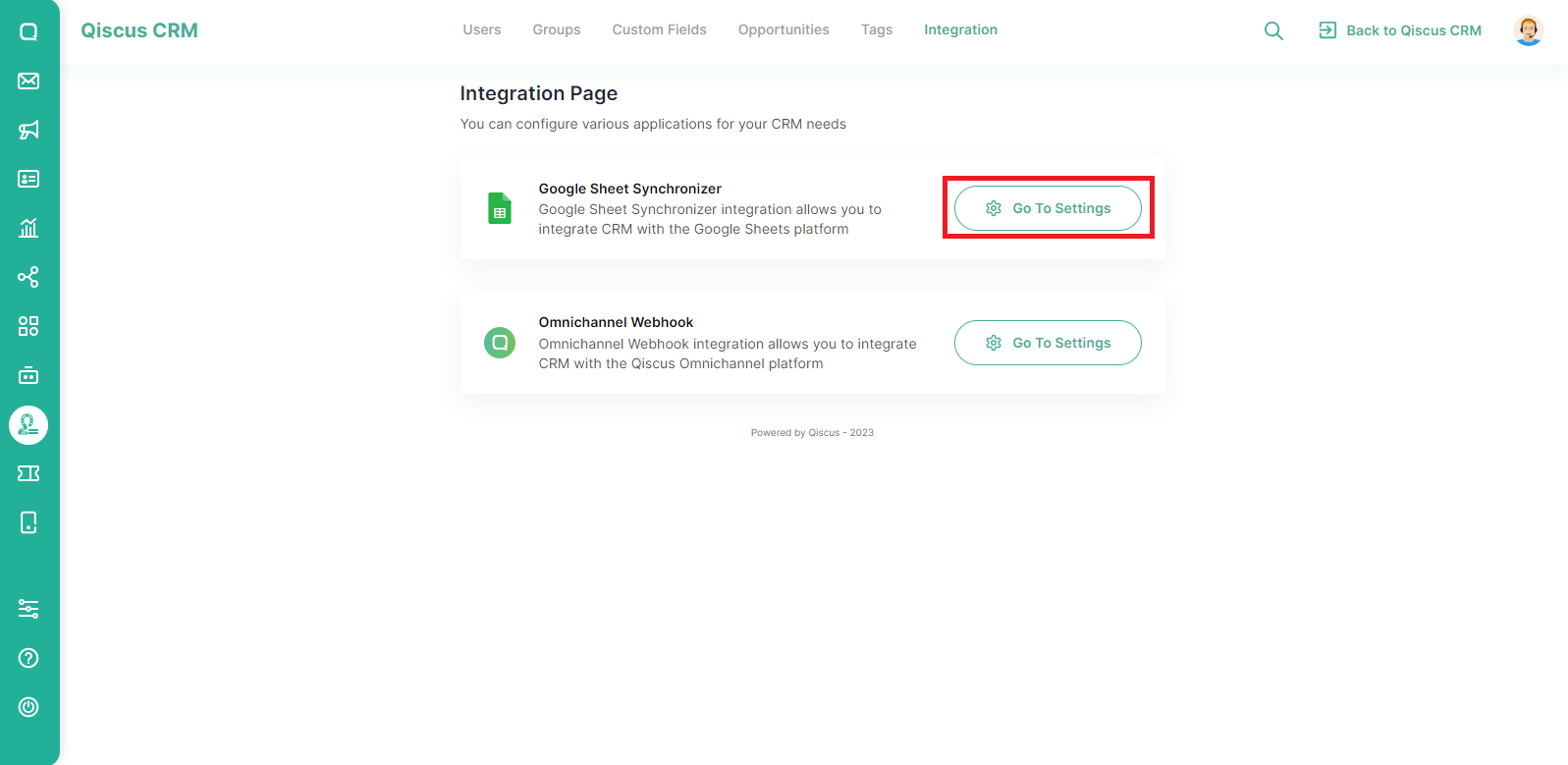Switch to the Groups tab
Screen dimensions: 1568x765
click(x=557, y=29)
